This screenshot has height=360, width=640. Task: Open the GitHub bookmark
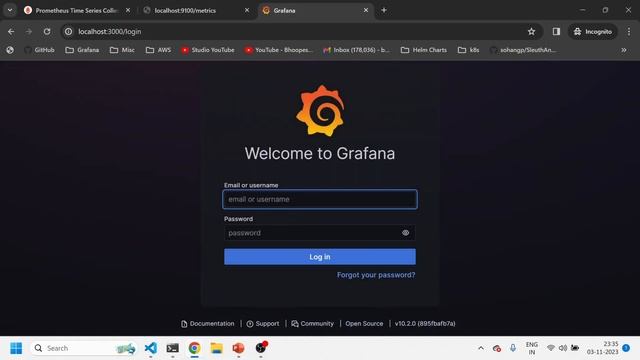[39, 50]
